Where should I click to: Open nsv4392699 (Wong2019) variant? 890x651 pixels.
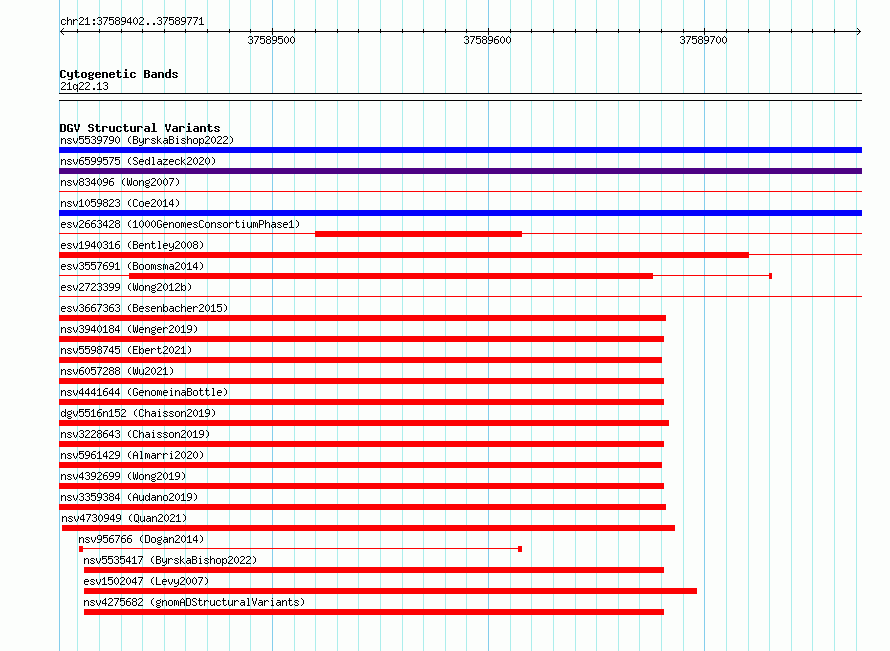pyautogui.click(x=123, y=476)
